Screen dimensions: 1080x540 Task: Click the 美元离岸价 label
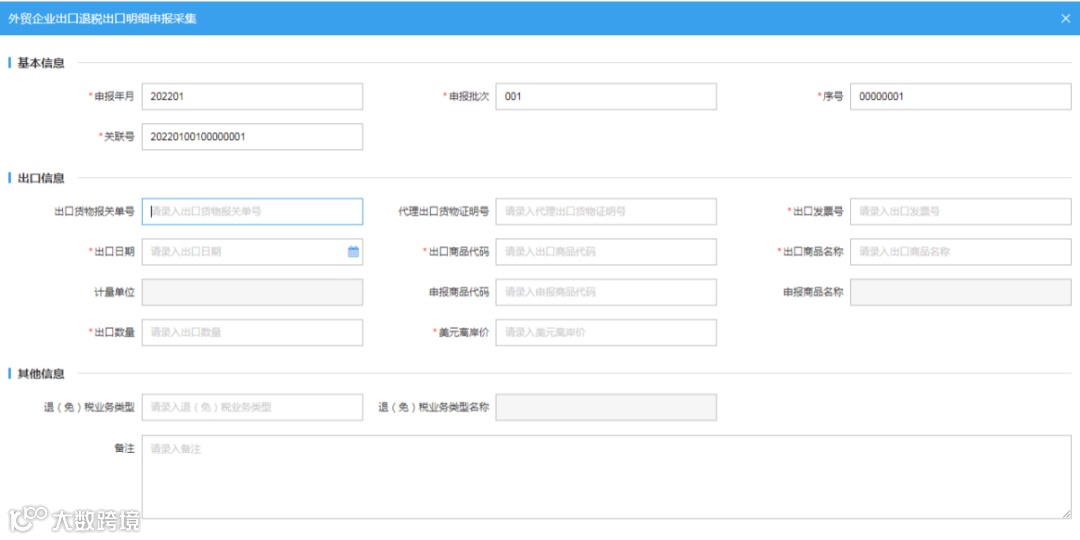click(x=463, y=333)
